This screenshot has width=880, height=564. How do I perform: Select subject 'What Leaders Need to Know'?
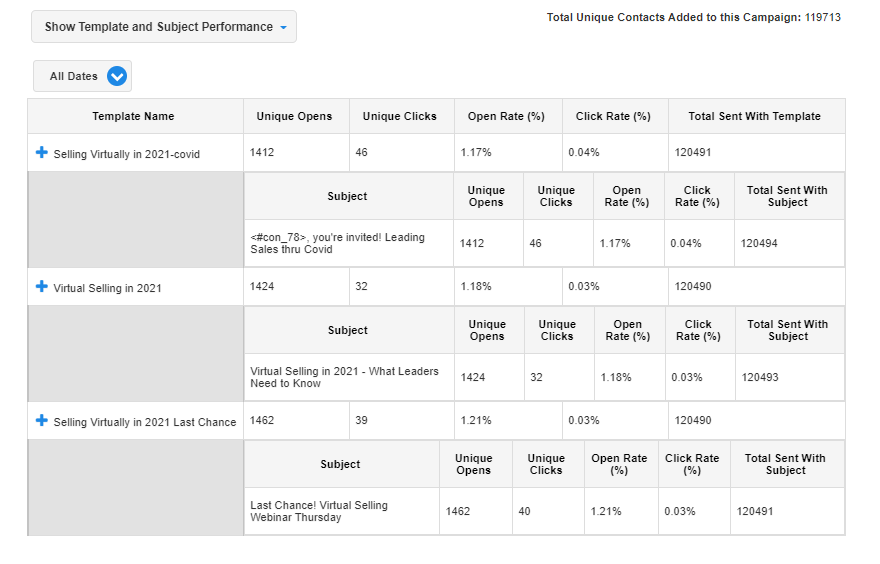pyautogui.click(x=344, y=377)
